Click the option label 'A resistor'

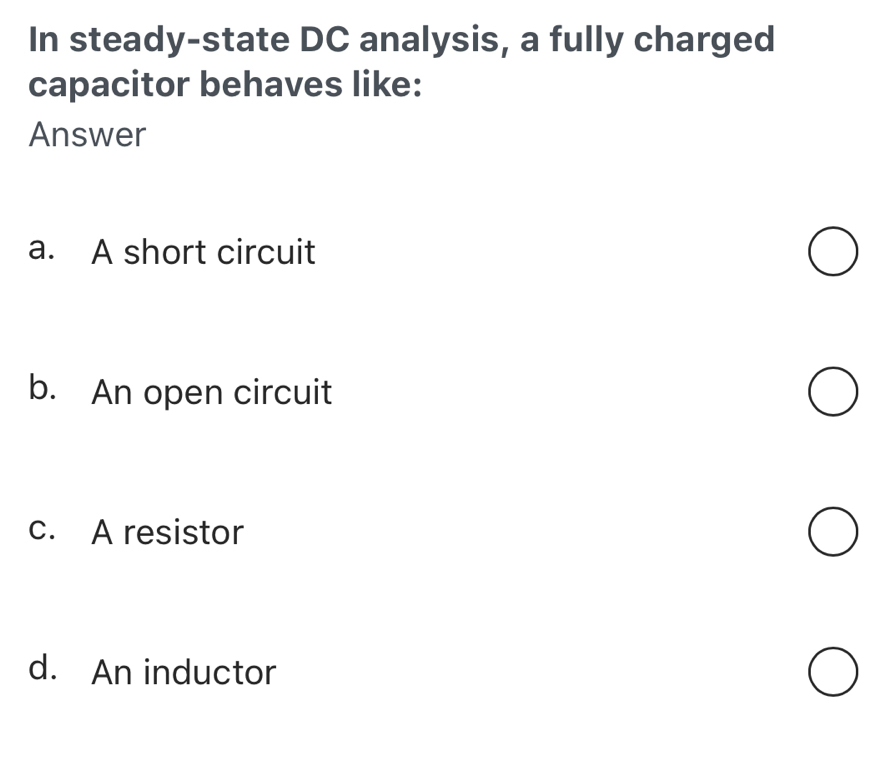coord(167,532)
